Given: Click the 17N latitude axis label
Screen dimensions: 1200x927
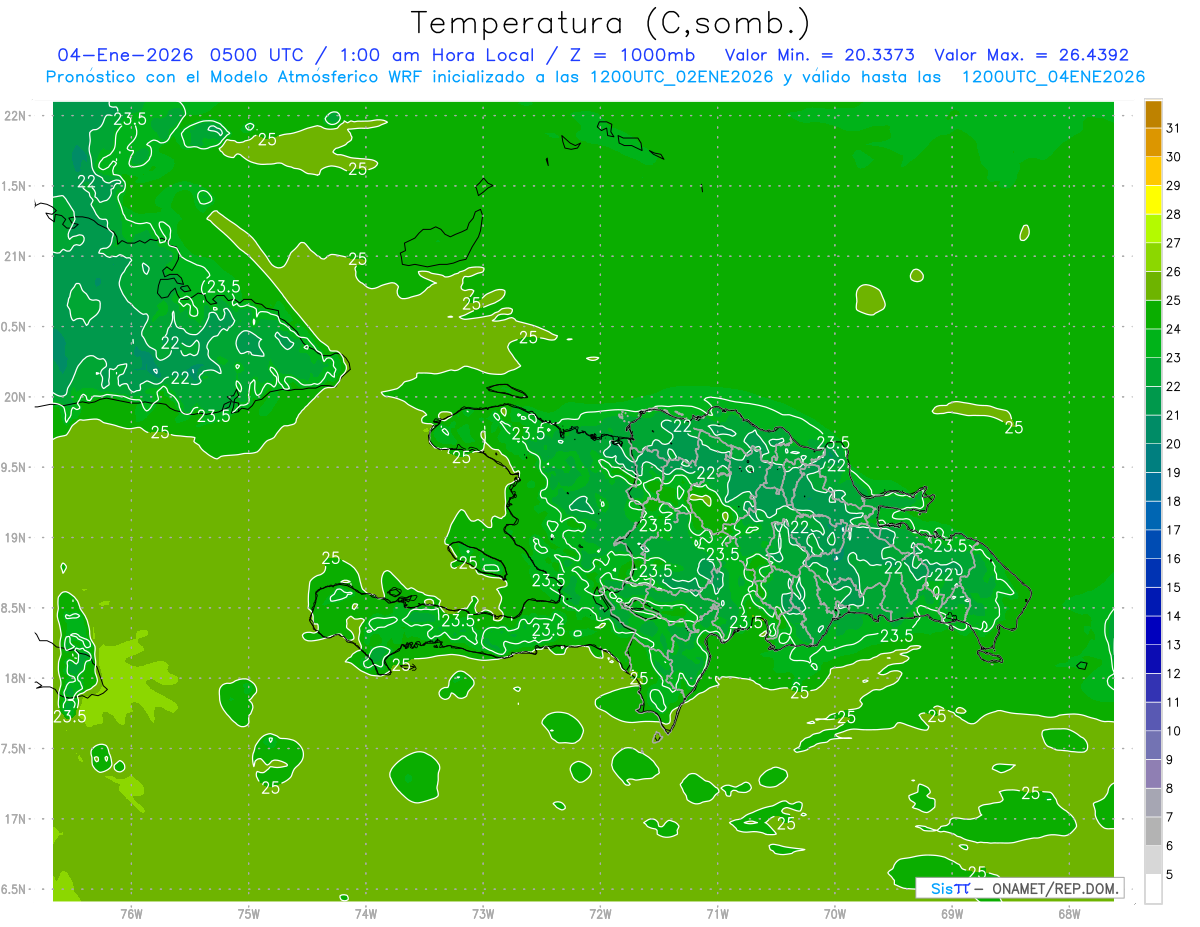Looking at the screenshot, I should (x=17, y=819).
